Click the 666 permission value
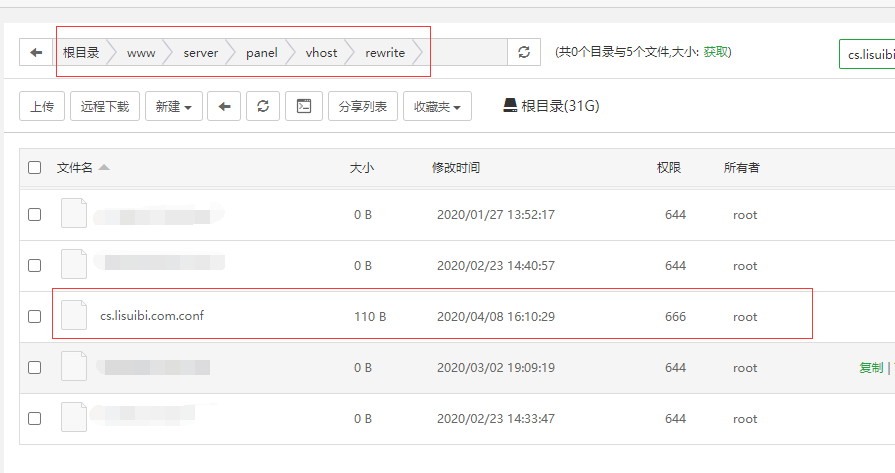This screenshot has width=895, height=473. click(675, 317)
